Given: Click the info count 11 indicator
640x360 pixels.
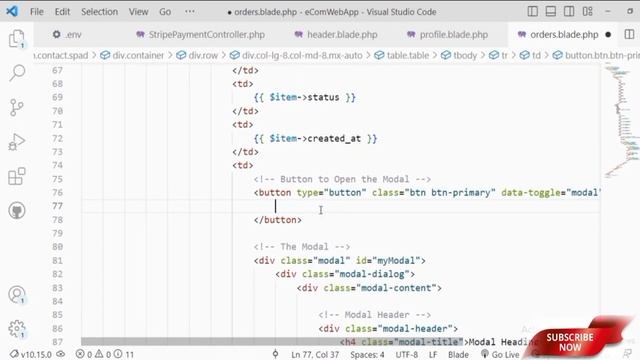Looking at the screenshot, I should [x=124, y=354].
